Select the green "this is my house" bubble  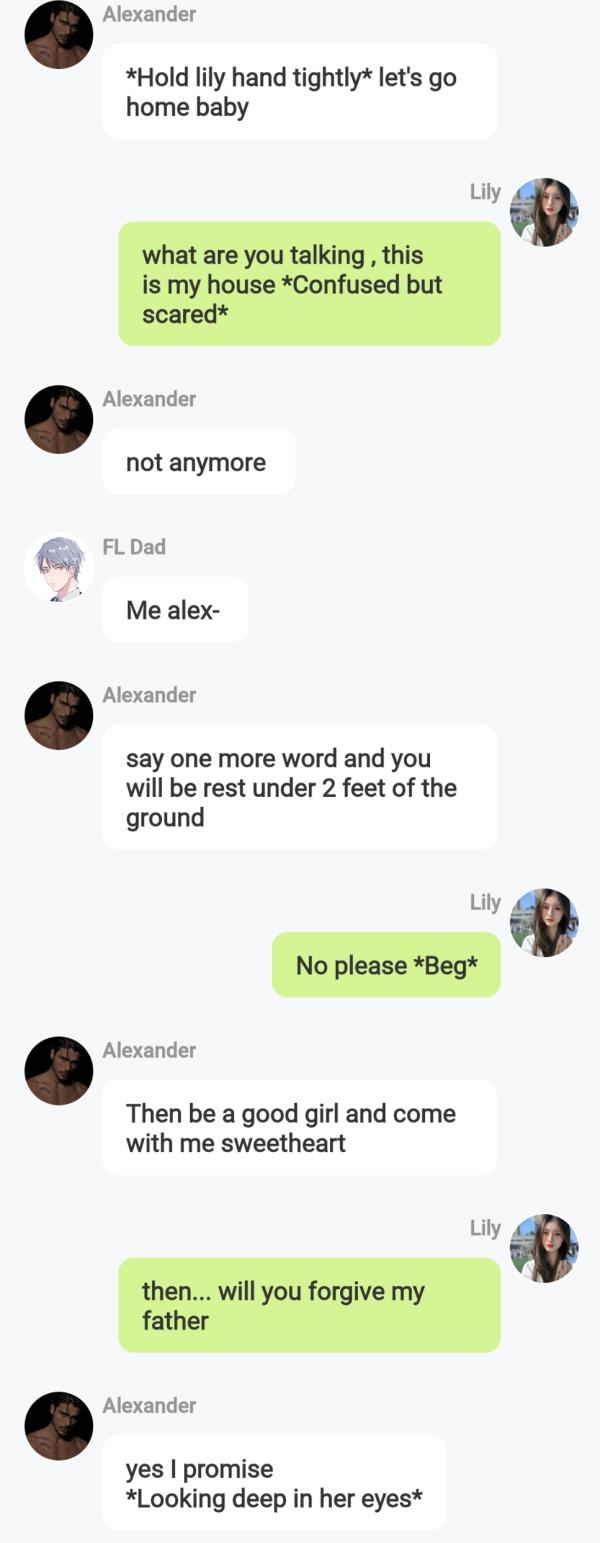(309, 284)
